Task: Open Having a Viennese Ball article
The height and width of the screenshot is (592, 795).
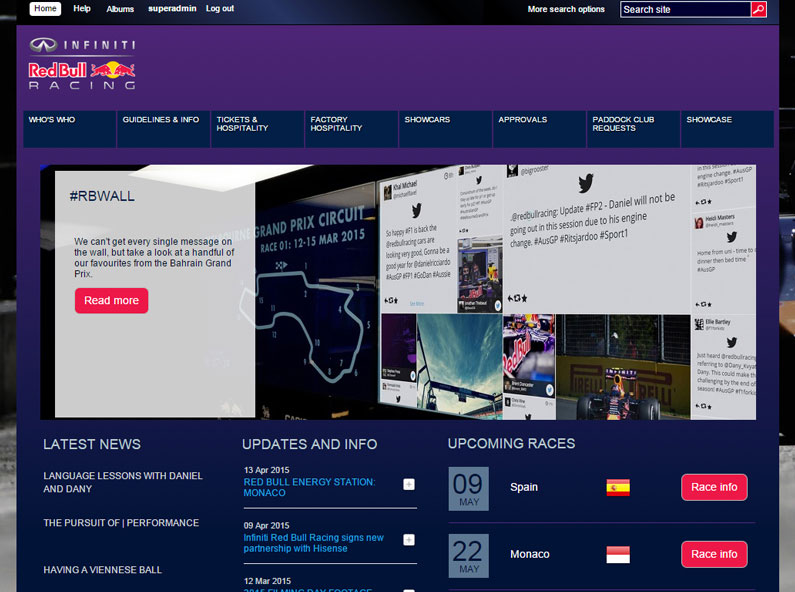Action: [102, 570]
